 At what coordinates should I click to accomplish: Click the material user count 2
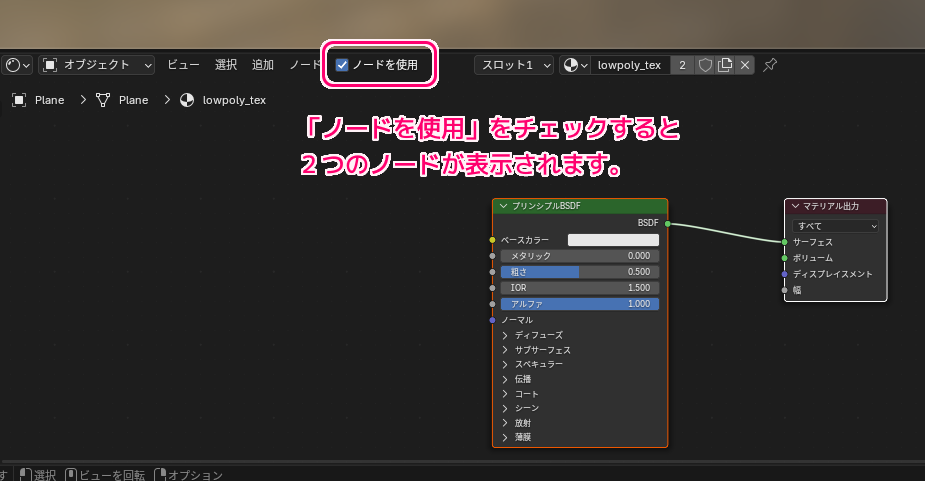tap(682, 65)
